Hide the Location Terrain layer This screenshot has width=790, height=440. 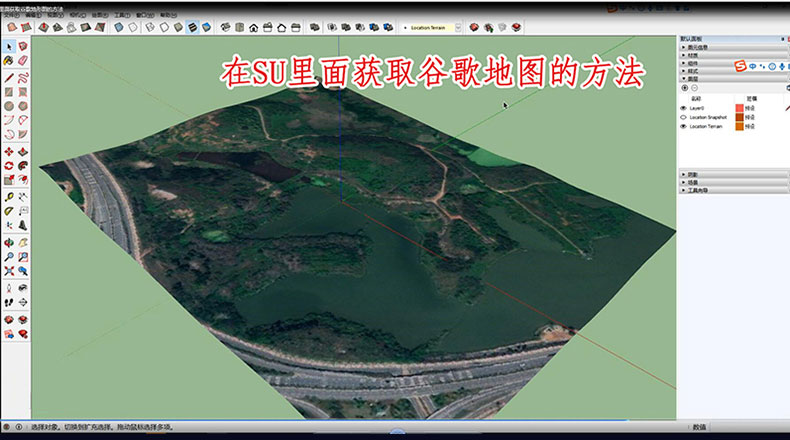pos(684,127)
